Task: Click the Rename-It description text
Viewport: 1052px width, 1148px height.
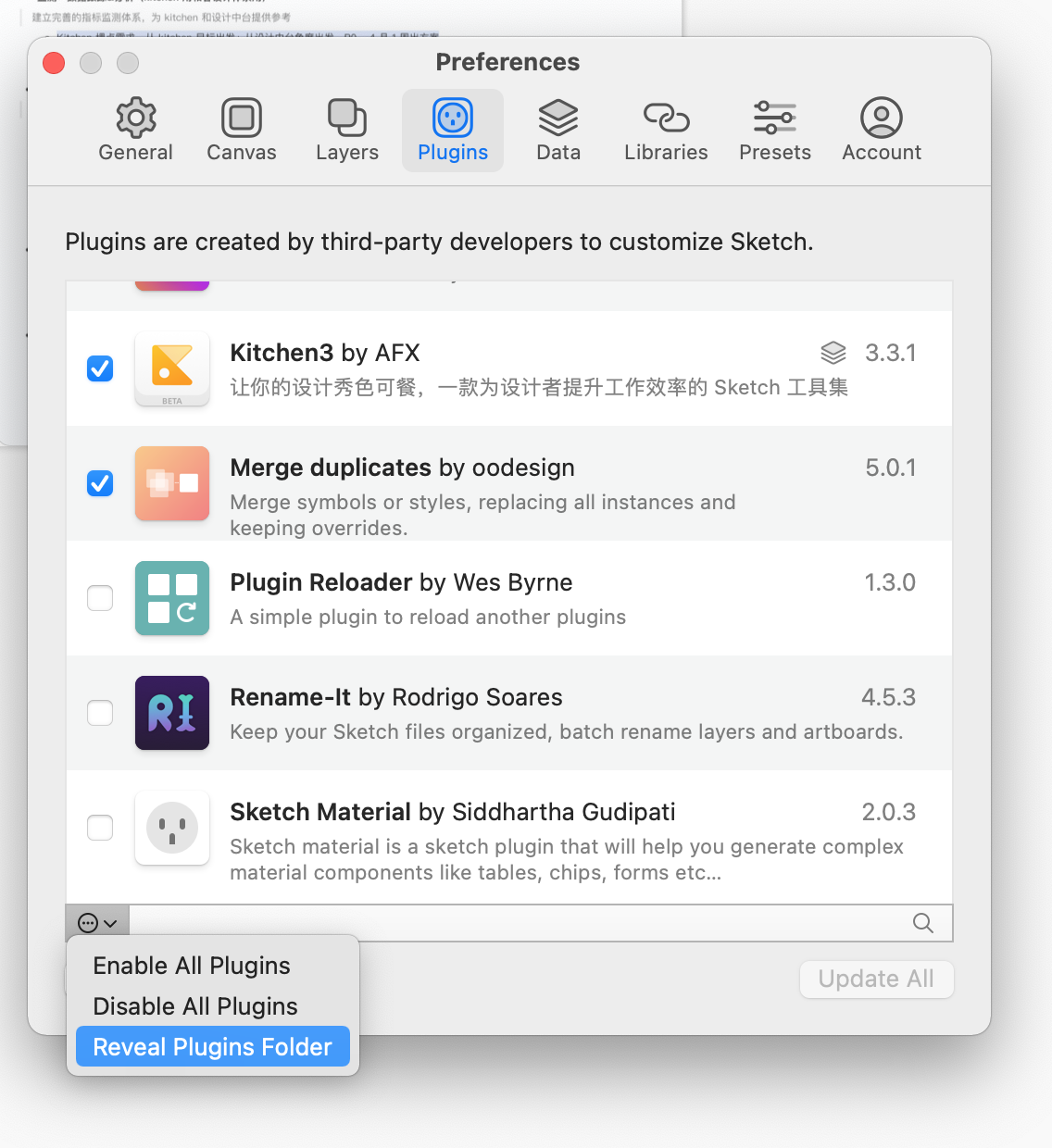Action: [567, 732]
